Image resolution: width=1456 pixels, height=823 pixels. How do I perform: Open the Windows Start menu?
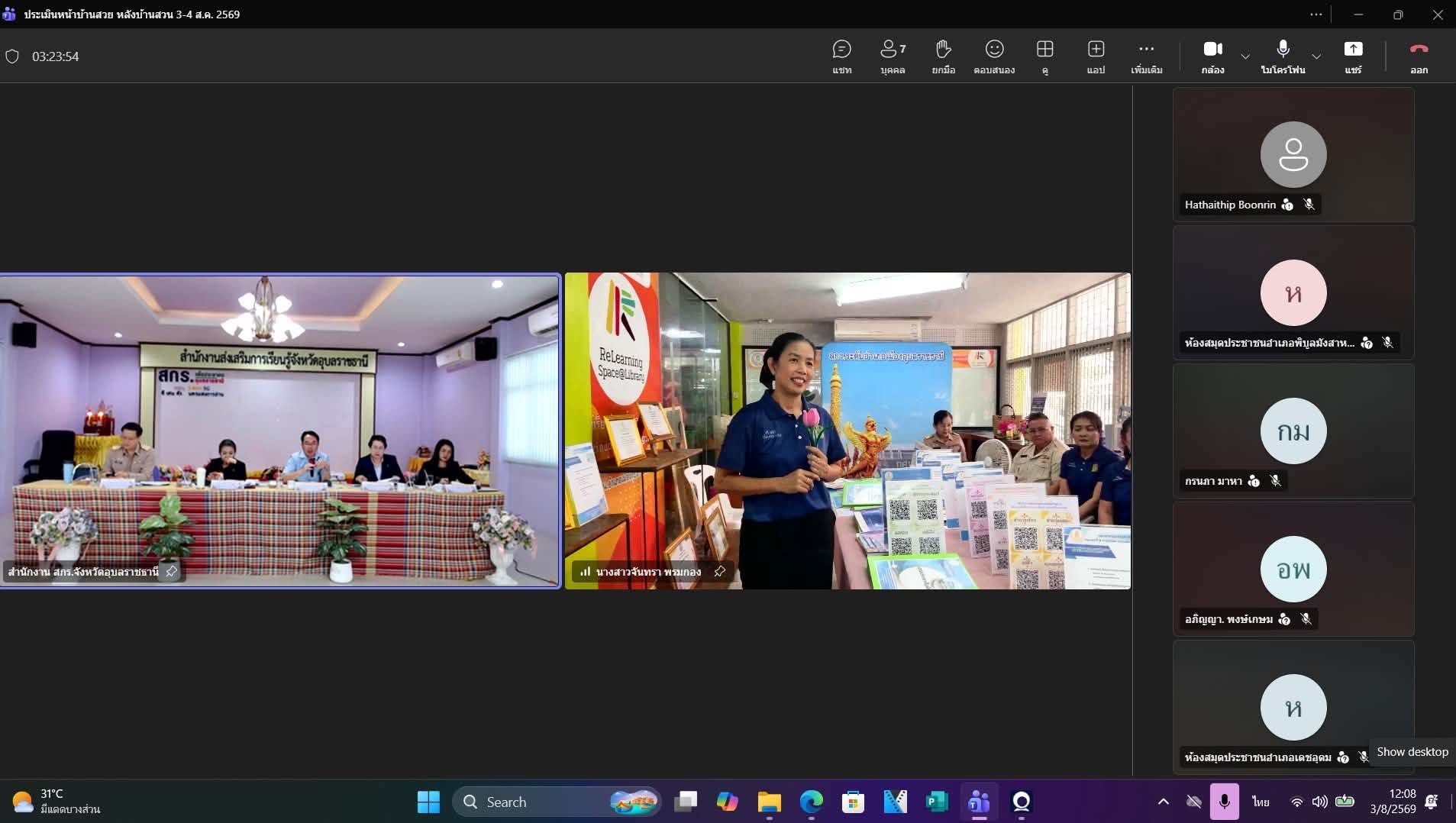pos(428,802)
